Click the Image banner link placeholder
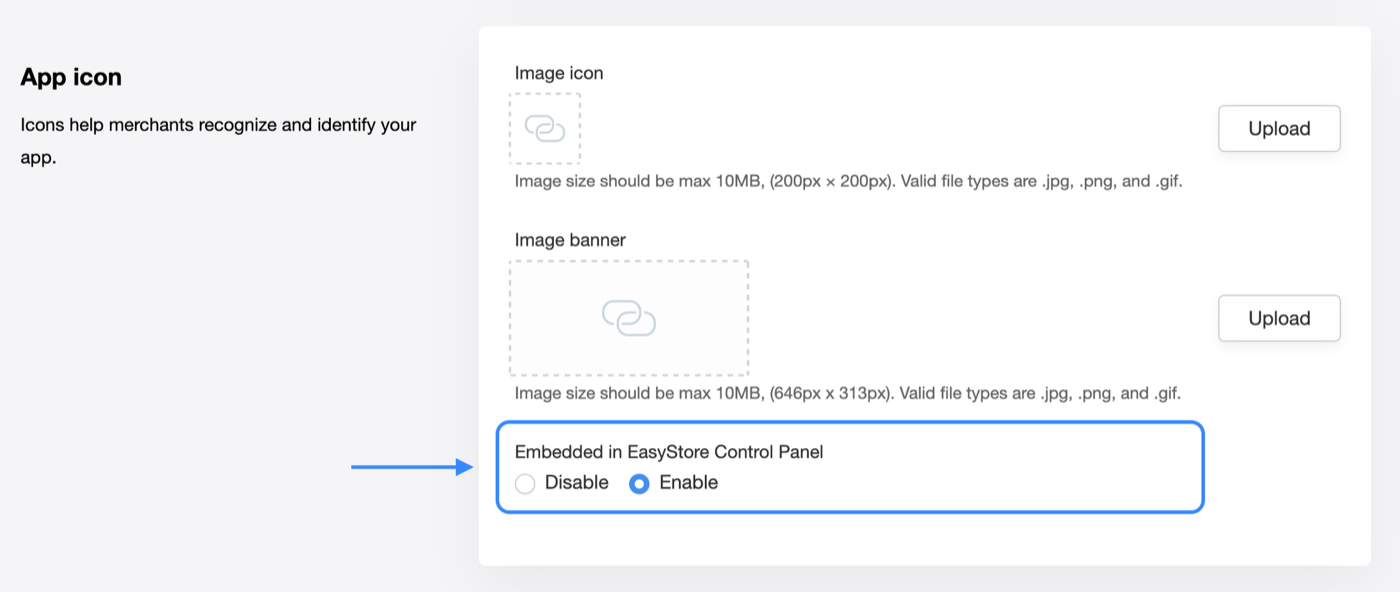This screenshot has height=592, width=1400. 629,318
